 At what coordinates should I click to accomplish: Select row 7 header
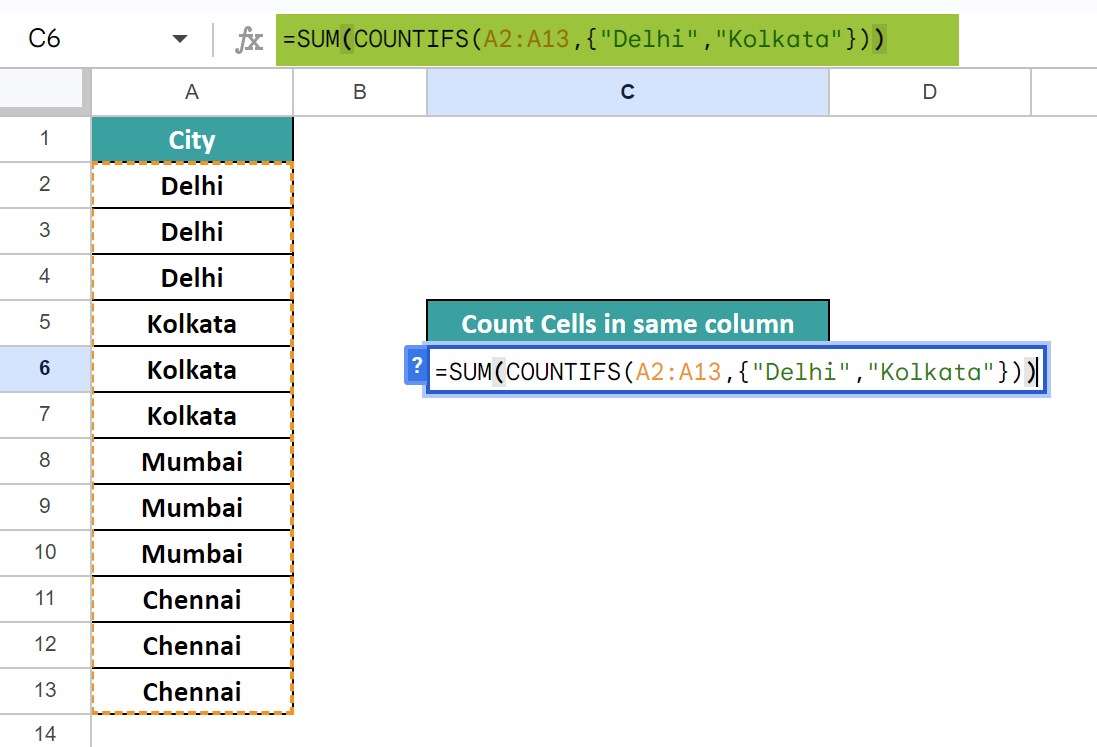[x=45, y=415]
